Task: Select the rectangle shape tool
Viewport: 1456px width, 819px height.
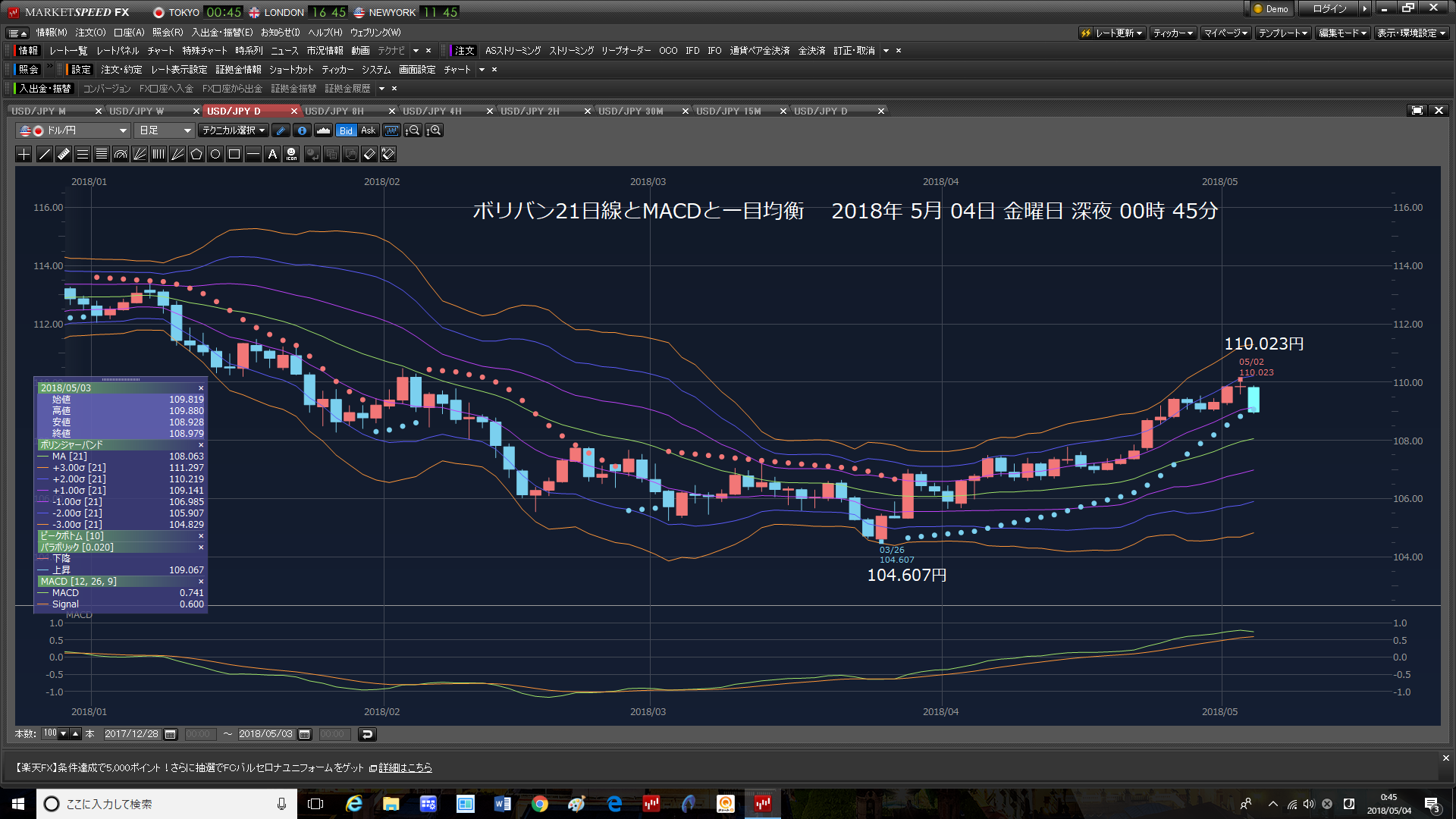Action: coord(234,155)
